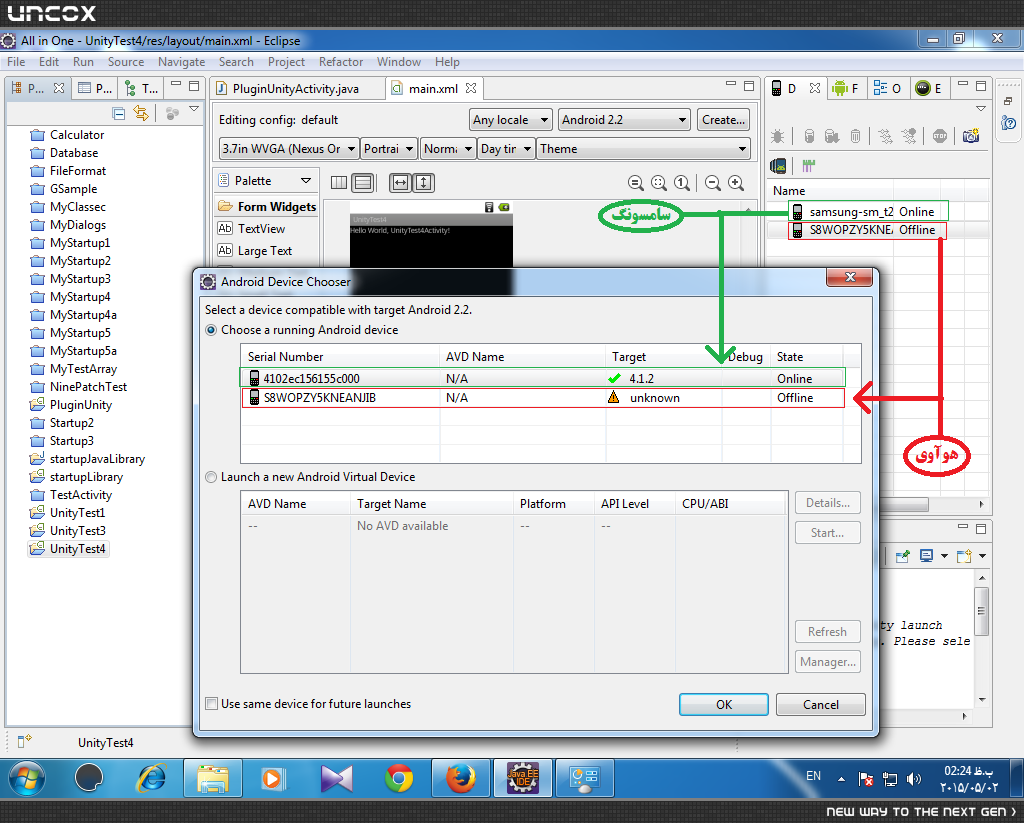Toggle fill height layout button
1024x823 pixels.
click(x=424, y=183)
